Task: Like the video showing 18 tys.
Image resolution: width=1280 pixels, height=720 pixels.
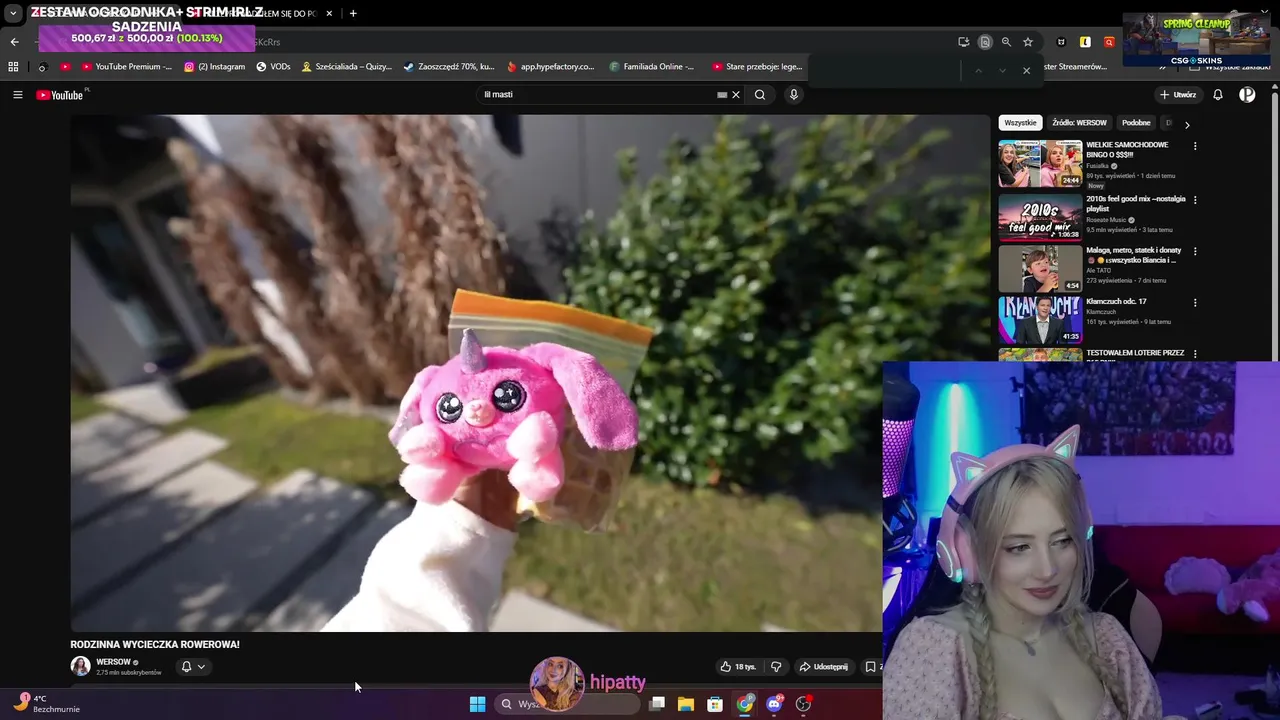Action: tap(738, 667)
